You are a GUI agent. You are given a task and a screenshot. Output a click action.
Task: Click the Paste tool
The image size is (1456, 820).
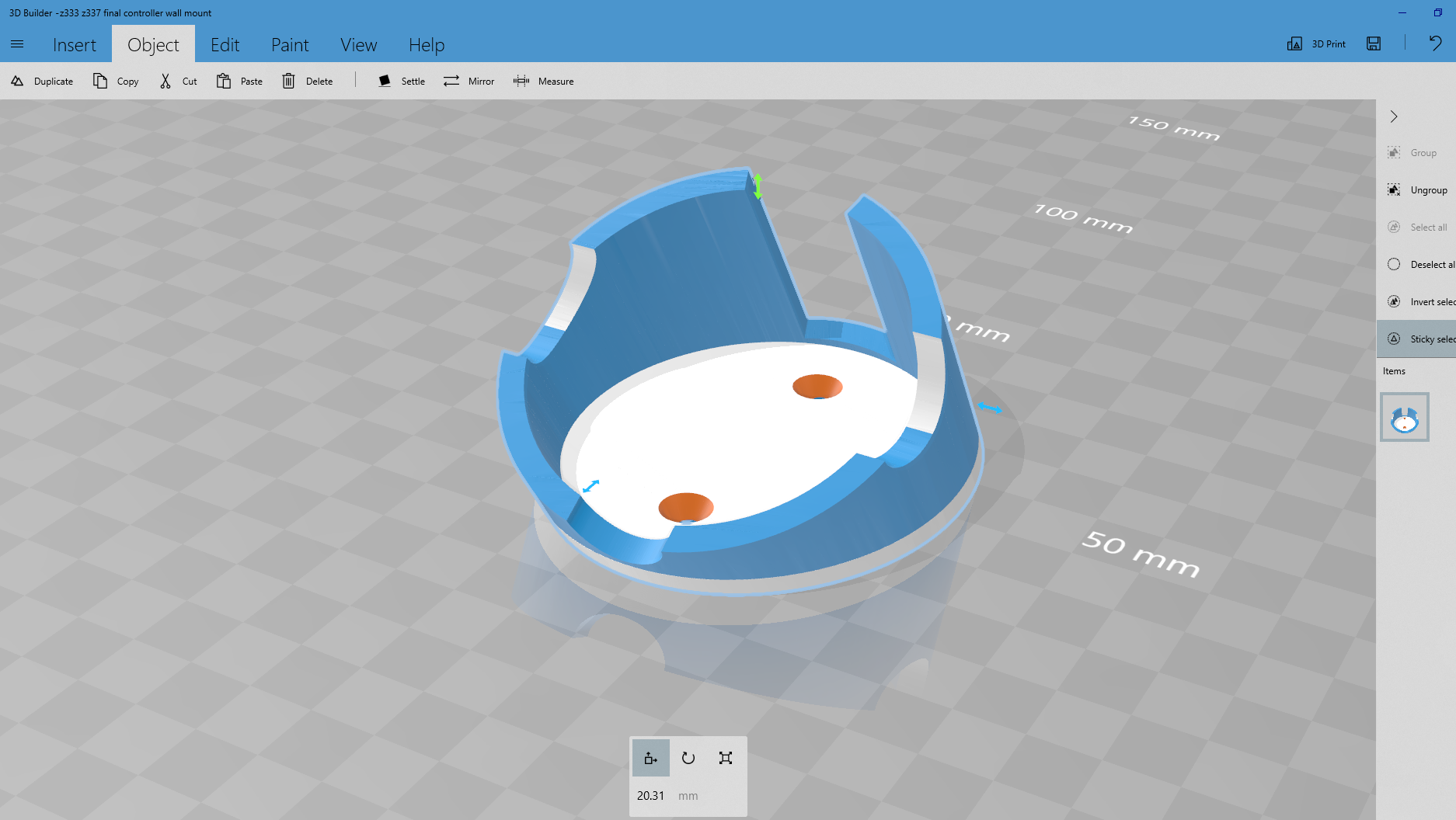point(239,81)
